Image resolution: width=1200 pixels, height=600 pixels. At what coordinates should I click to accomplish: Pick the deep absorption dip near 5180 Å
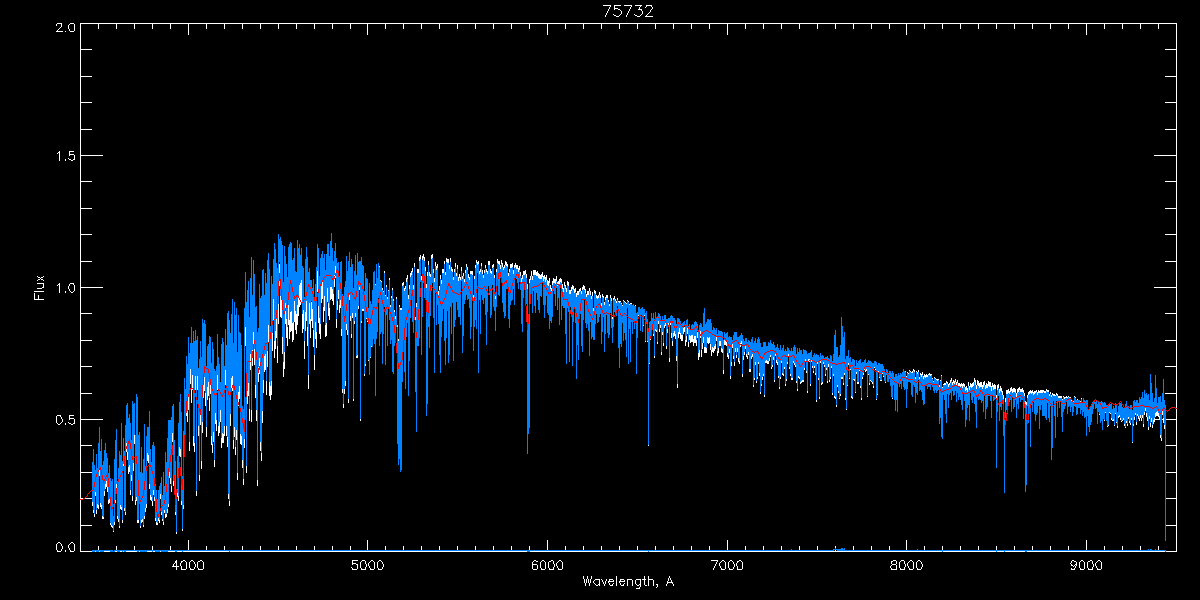pos(400,460)
